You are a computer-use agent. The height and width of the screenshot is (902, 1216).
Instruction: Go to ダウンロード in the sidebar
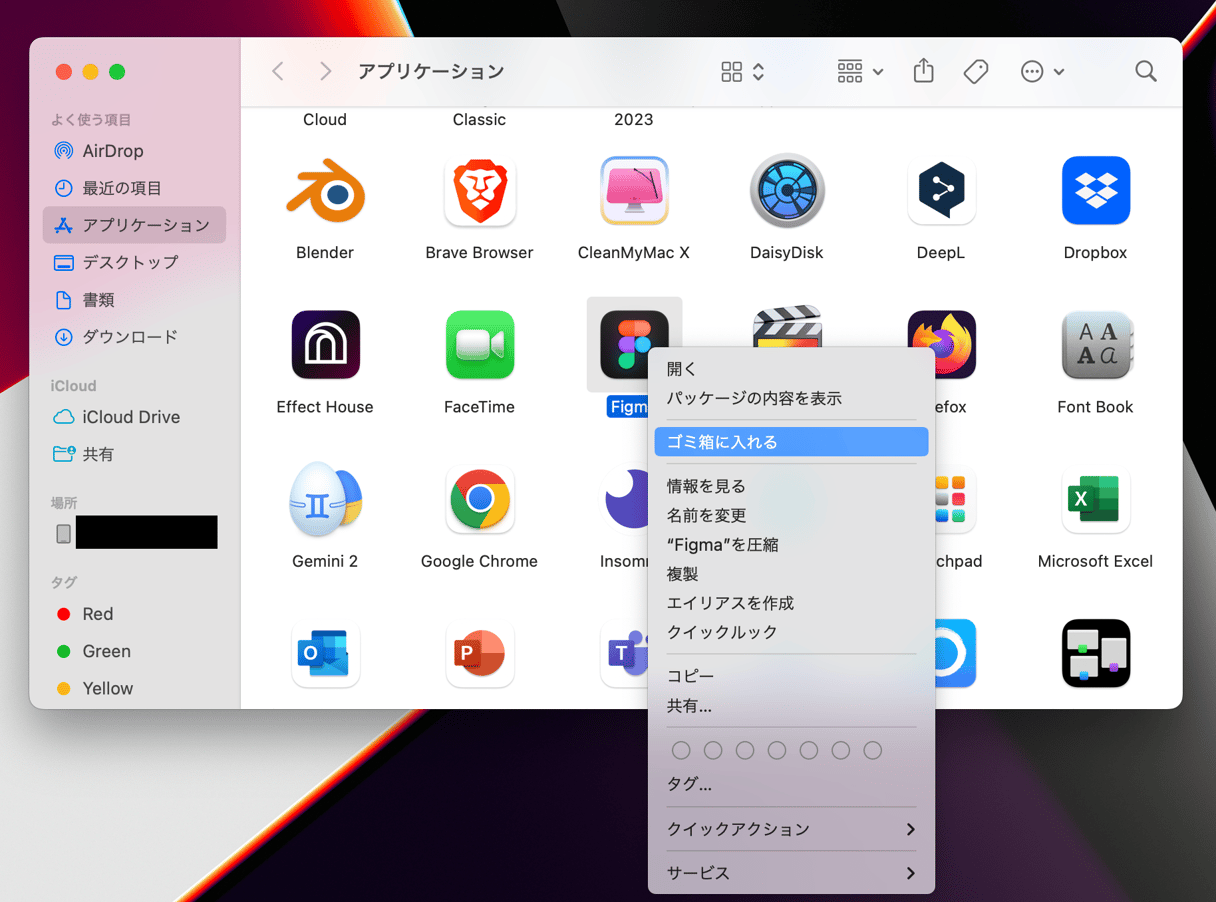(x=129, y=337)
